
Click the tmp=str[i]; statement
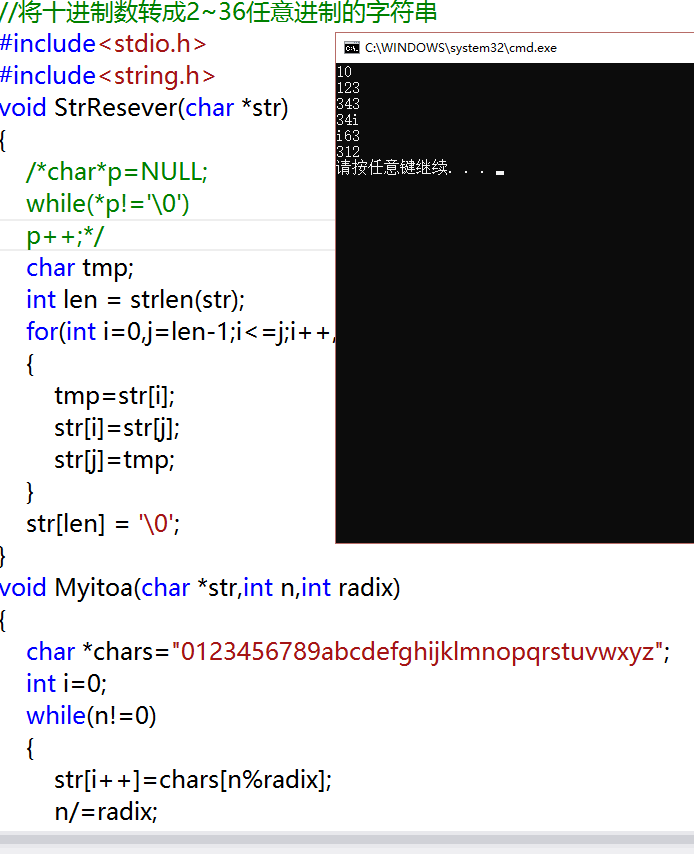pos(114,396)
